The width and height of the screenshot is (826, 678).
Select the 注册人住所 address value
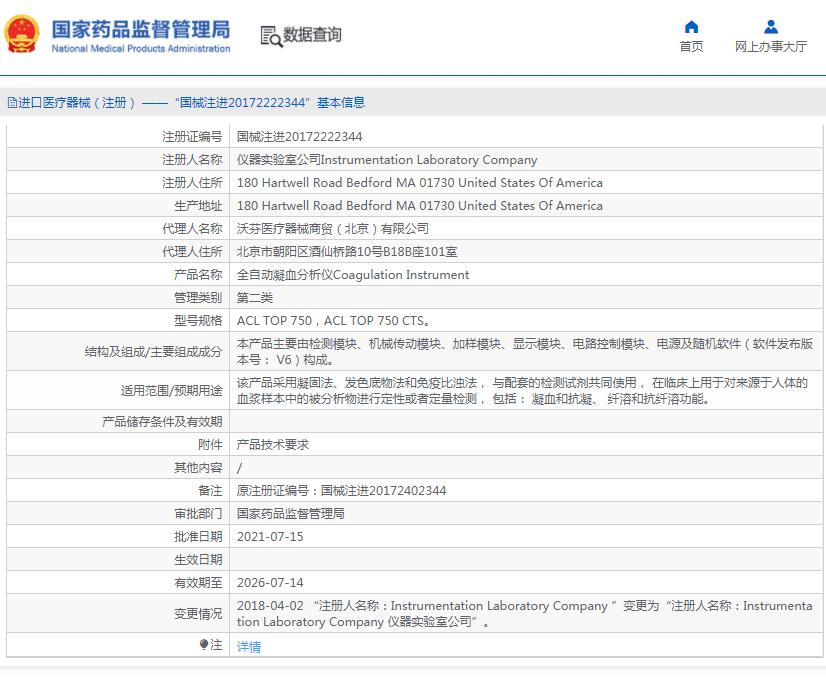click(x=419, y=183)
